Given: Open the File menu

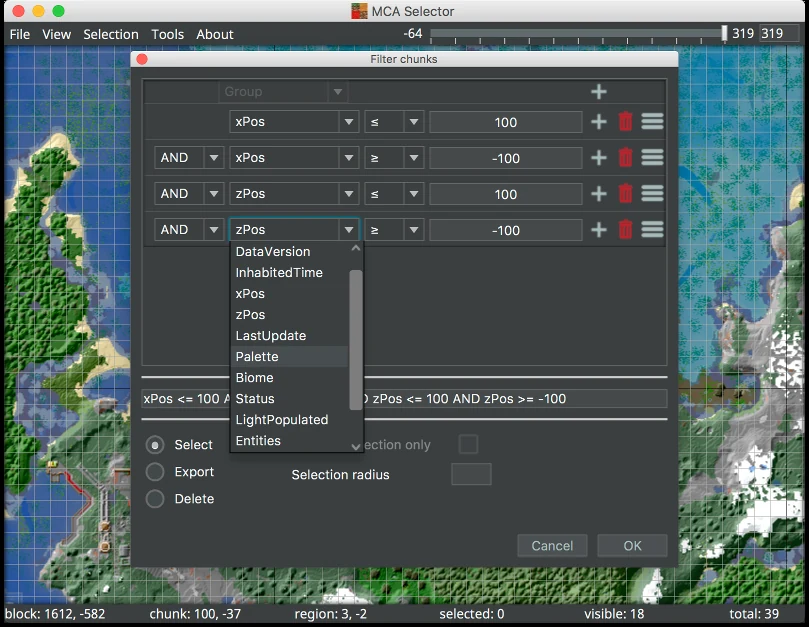Looking at the screenshot, I should click(20, 34).
